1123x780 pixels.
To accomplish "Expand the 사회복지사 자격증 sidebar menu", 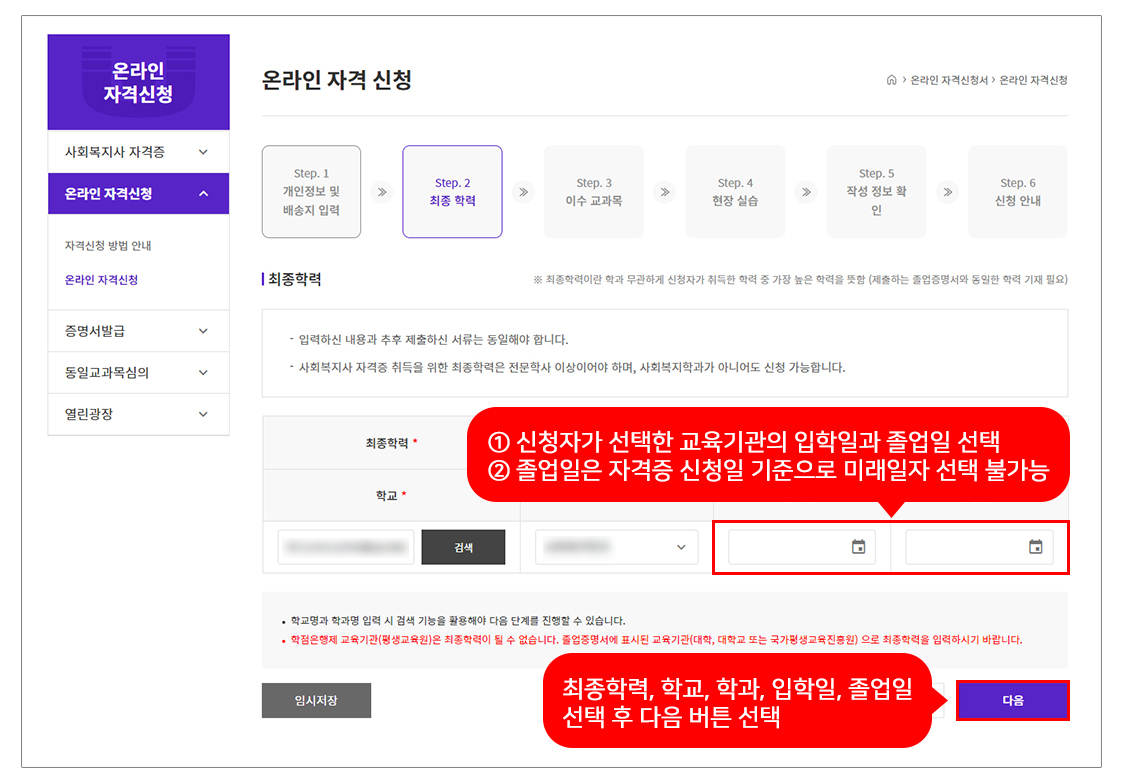I will tap(138, 152).
